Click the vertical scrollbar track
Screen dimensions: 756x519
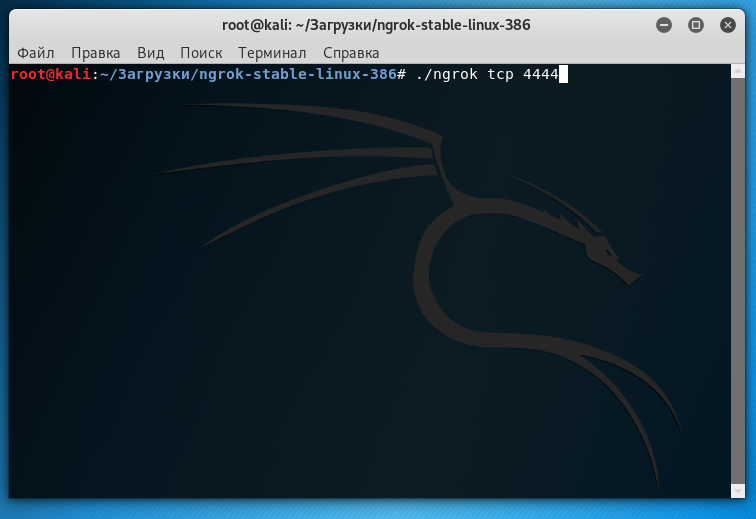pyautogui.click(x=739, y=280)
